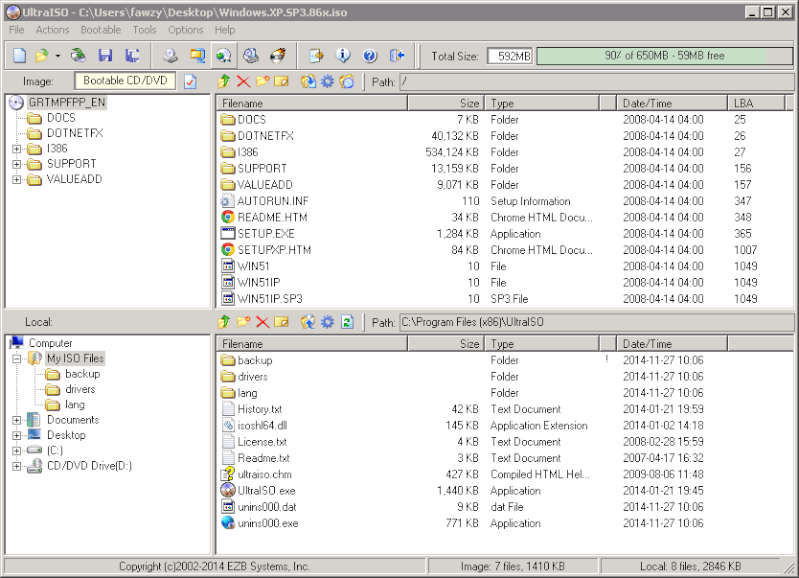799x578 pixels.
Task: Click the Extract icon in image toolbar
Action: (x=308, y=82)
